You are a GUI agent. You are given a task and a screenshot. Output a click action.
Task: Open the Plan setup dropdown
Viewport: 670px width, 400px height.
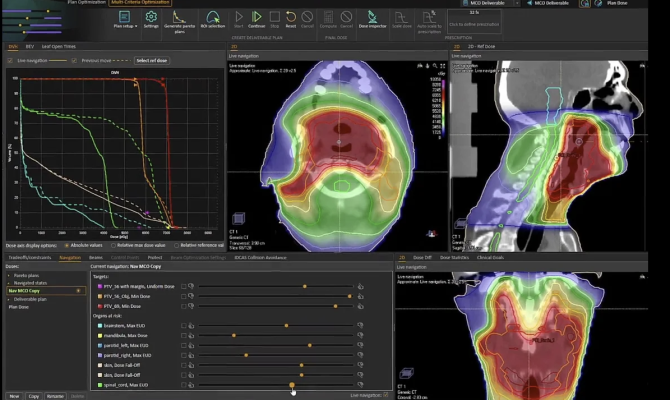(x=124, y=19)
